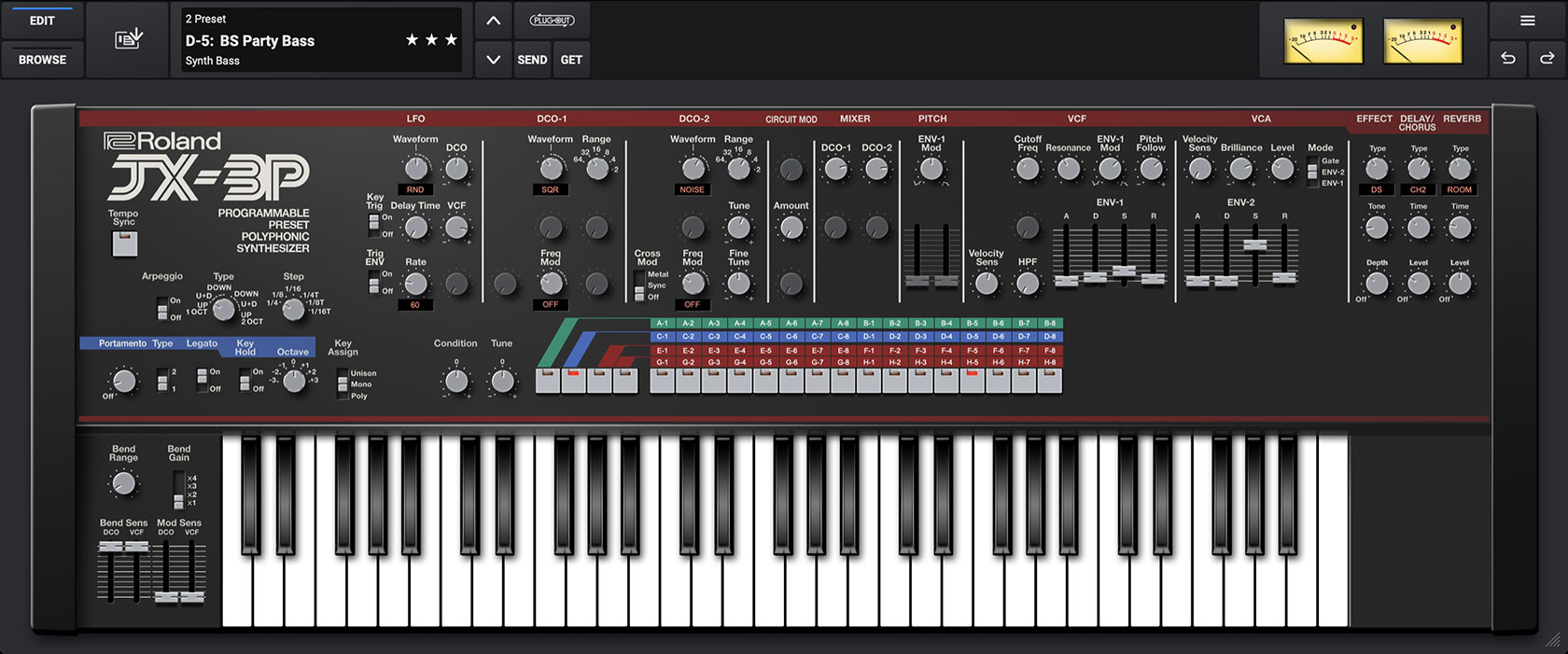Click the LFO Rate value 60 display
The image size is (1568, 654).
point(415,305)
